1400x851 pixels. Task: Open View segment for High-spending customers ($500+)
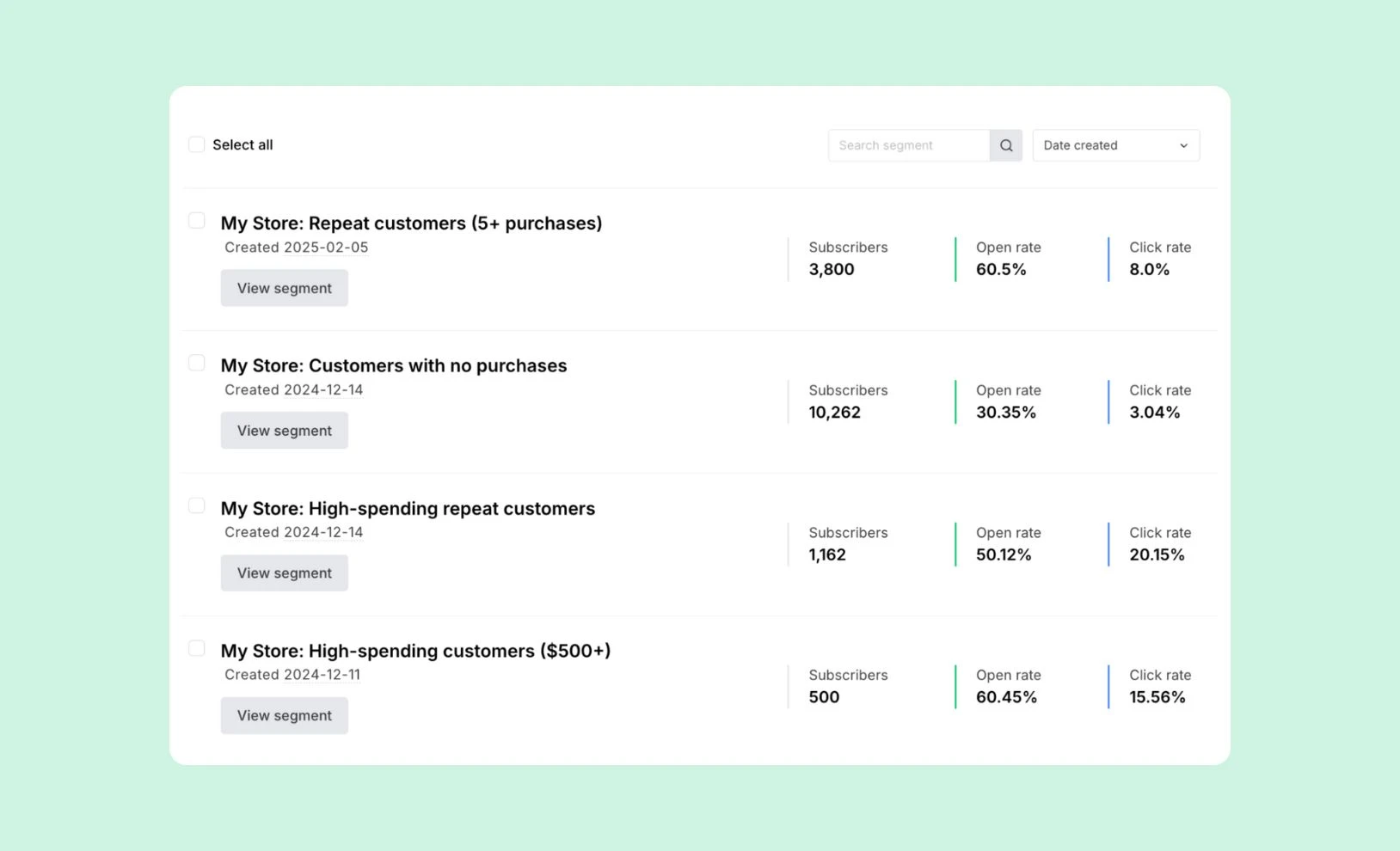click(x=284, y=715)
